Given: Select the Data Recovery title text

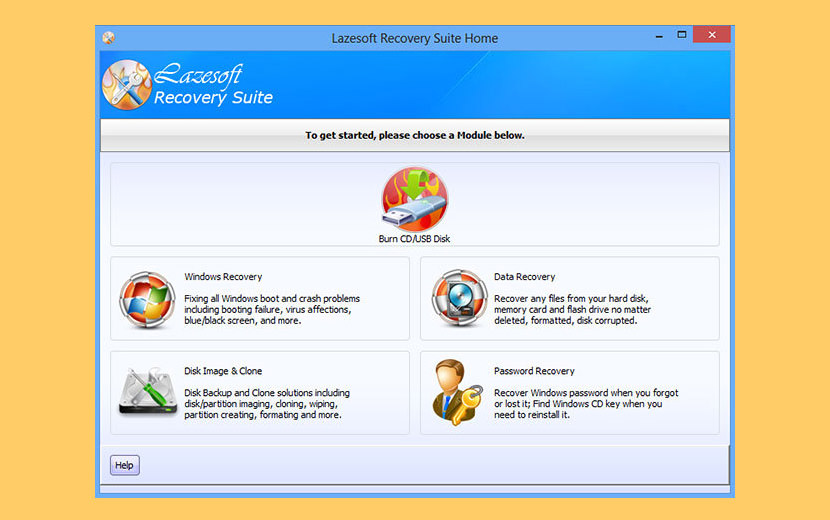Looking at the screenshot, I should point(525,276).
